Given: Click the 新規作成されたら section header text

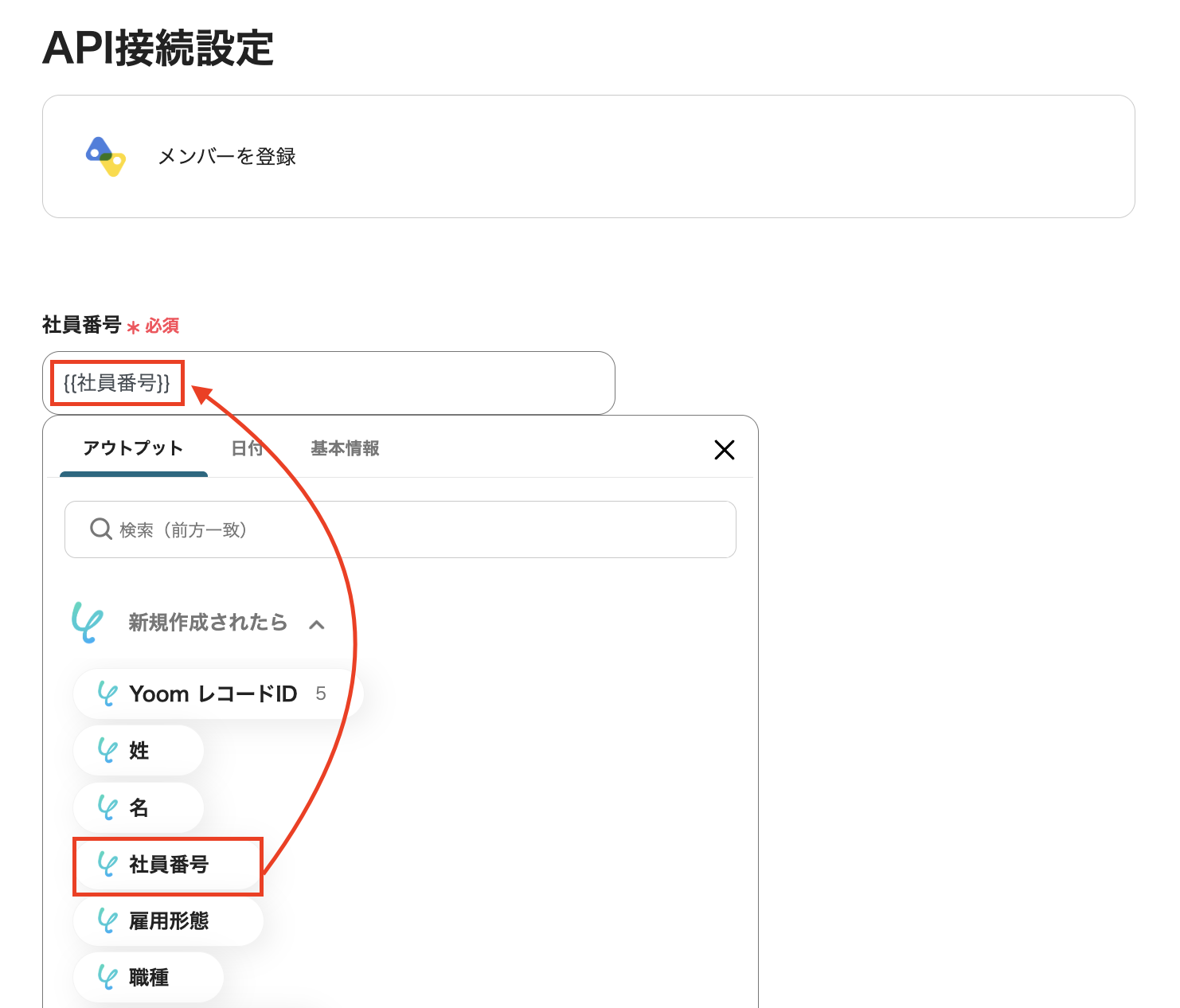Looking at the screenshot, I should point(208,622).
